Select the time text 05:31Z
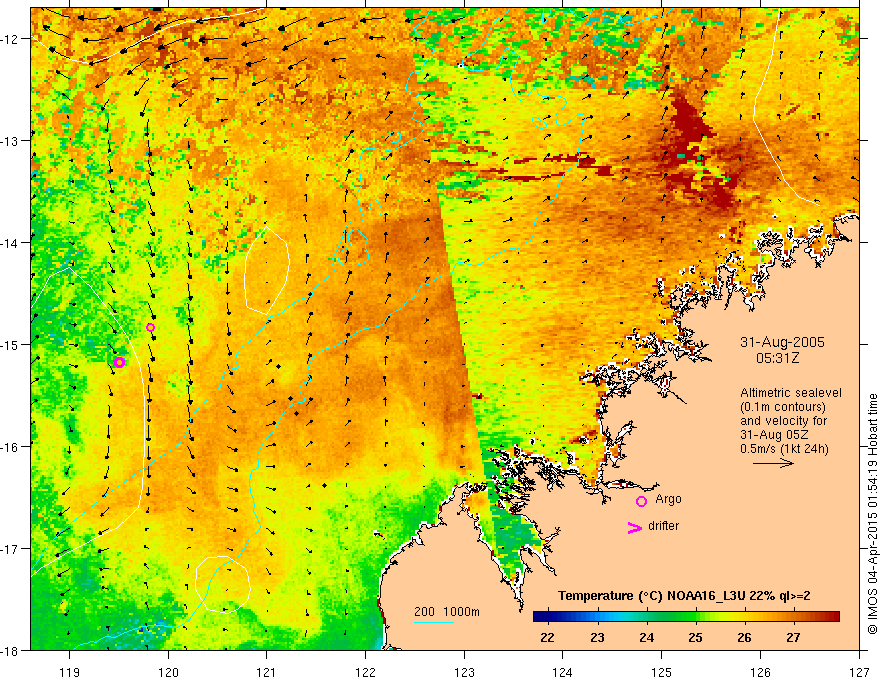Viewport: 880px width, 680px height. pyautogui.click(x=777, y=358)
